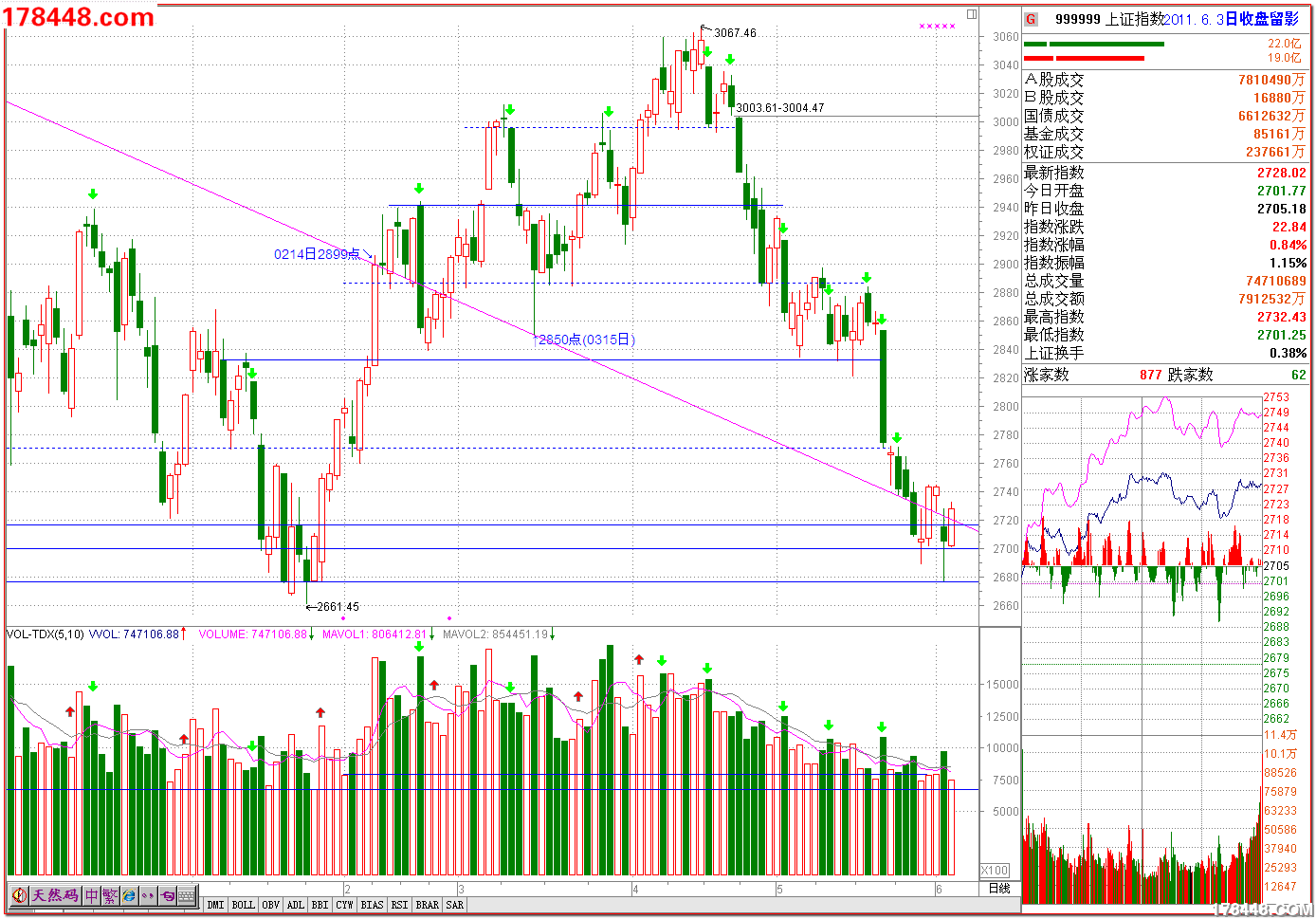This screenshot has height=919, width=1316.
Task: Click the 昨日收盘 2705.18 value
Action: coord(1282,209)
